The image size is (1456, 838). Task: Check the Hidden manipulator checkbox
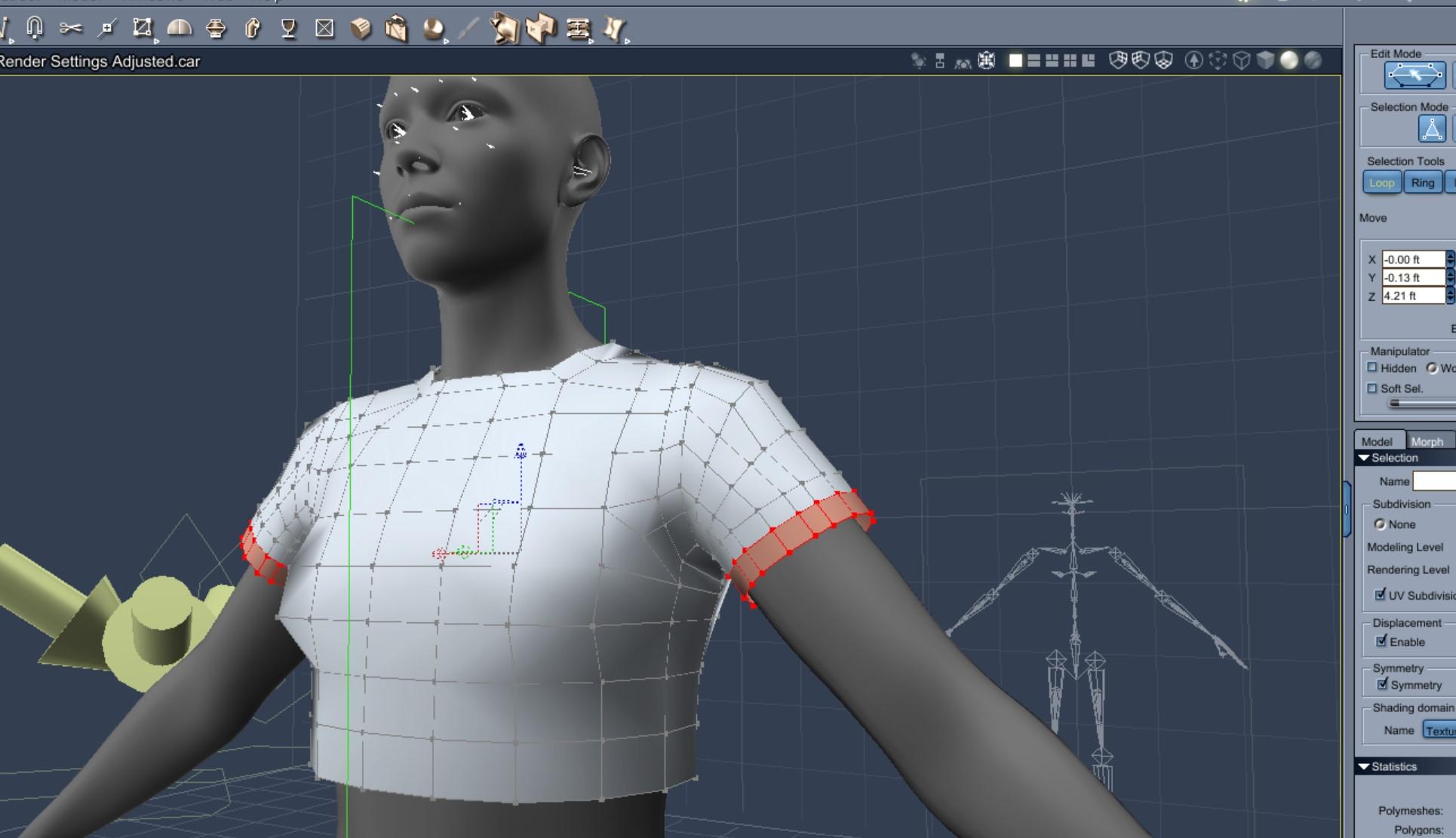pyautogui.click(x=1372, y=368)
